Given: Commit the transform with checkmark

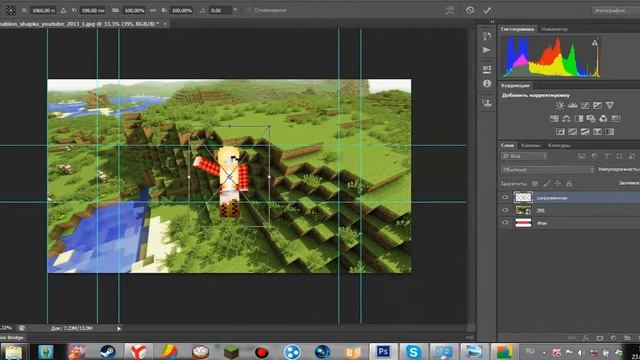Looking at the screenshot, I should [487, 10].
